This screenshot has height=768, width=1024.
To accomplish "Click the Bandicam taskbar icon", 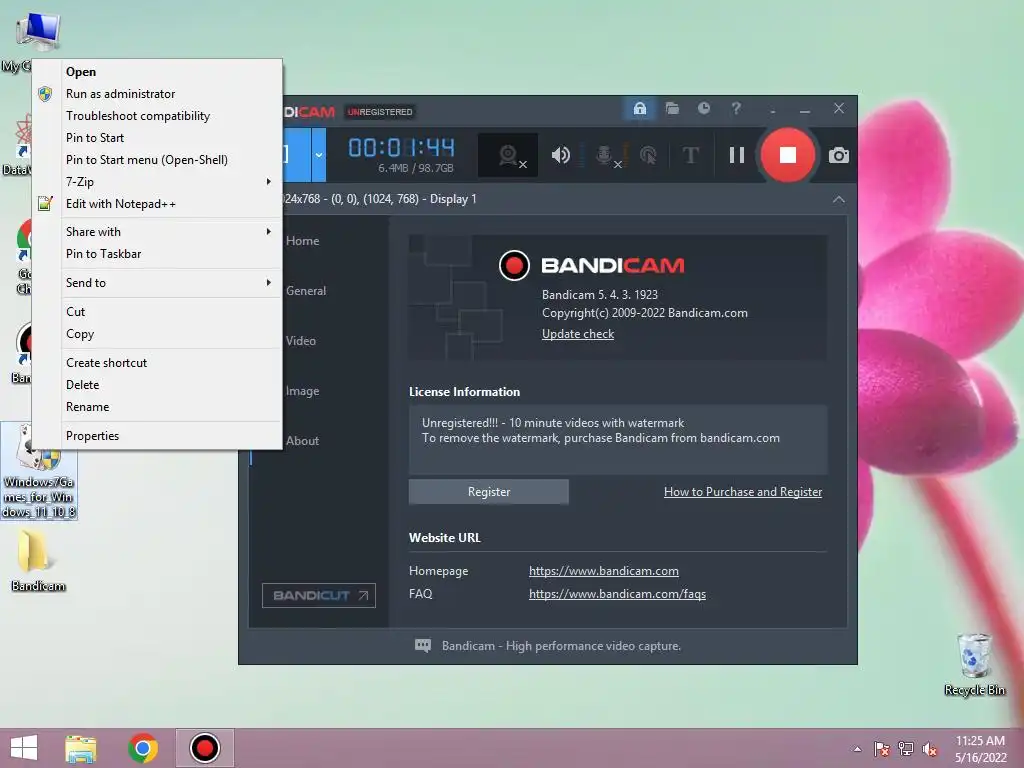I will pyautogui.click(x=204, y=748).
